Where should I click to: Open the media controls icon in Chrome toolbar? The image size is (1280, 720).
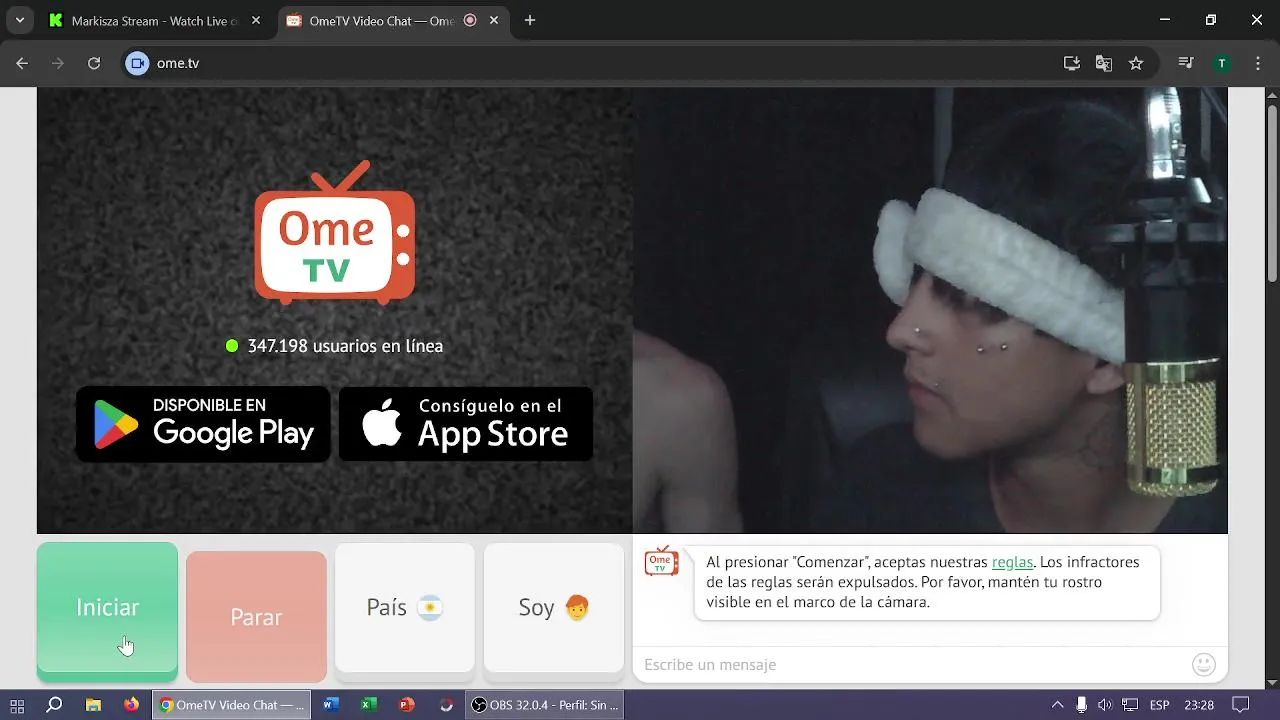[x=1186, y=63]
